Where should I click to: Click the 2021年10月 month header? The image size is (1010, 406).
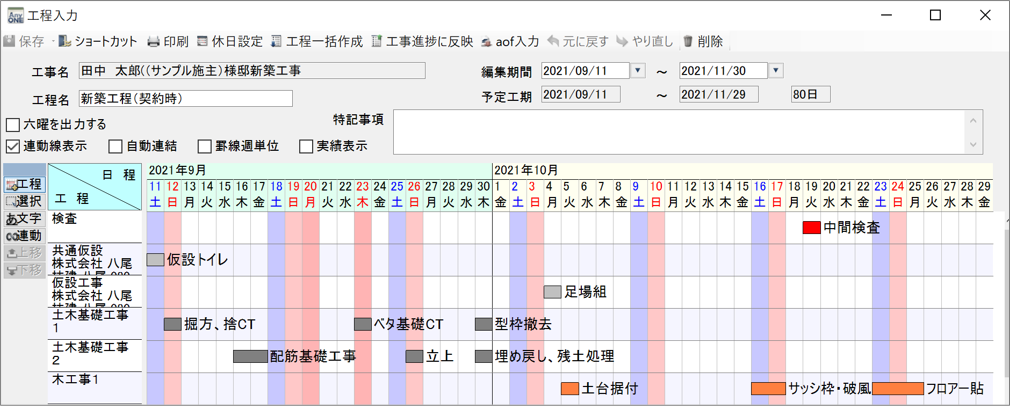(x=742, y=171)
